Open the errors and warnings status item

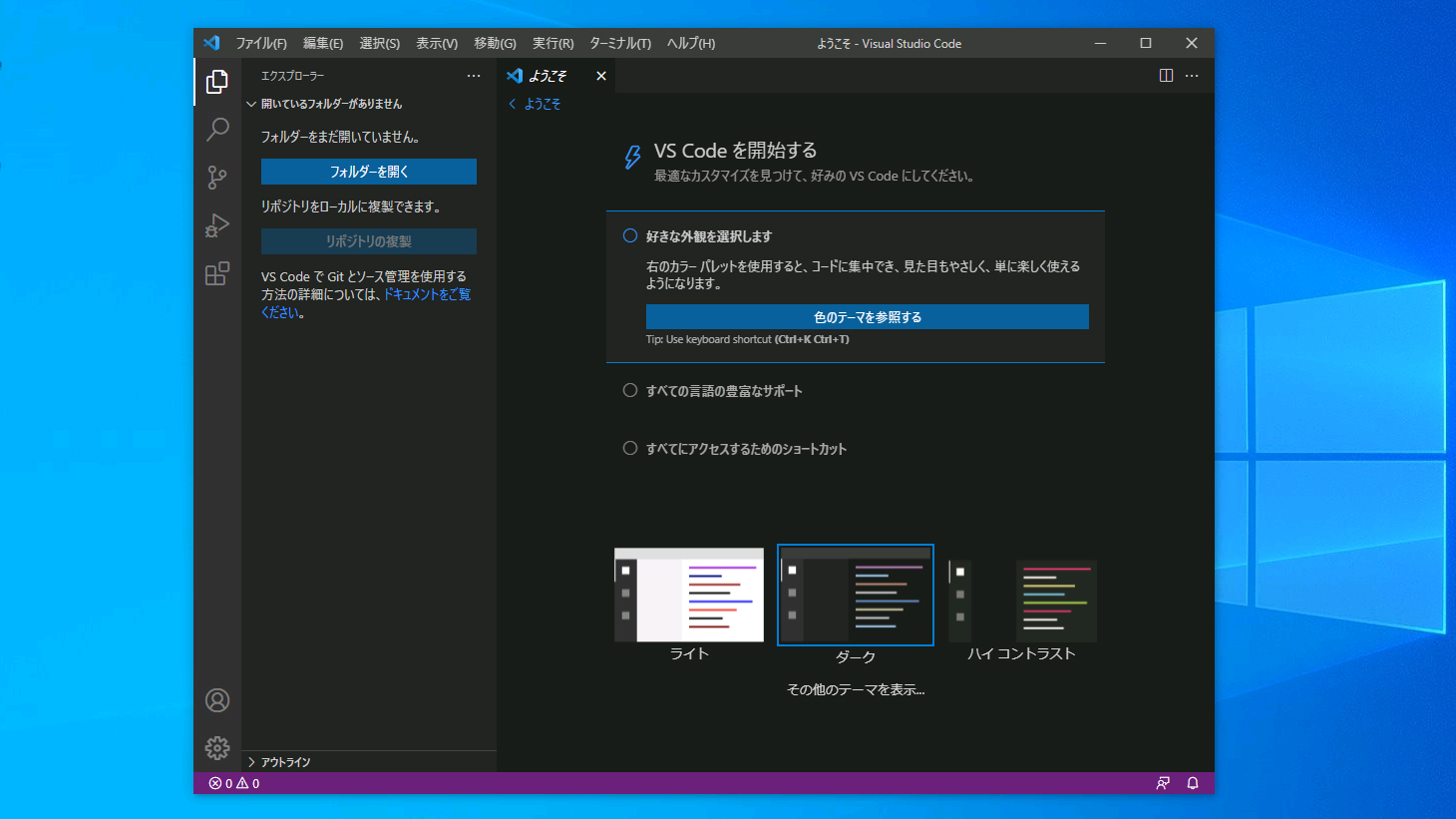pos(234,783)
